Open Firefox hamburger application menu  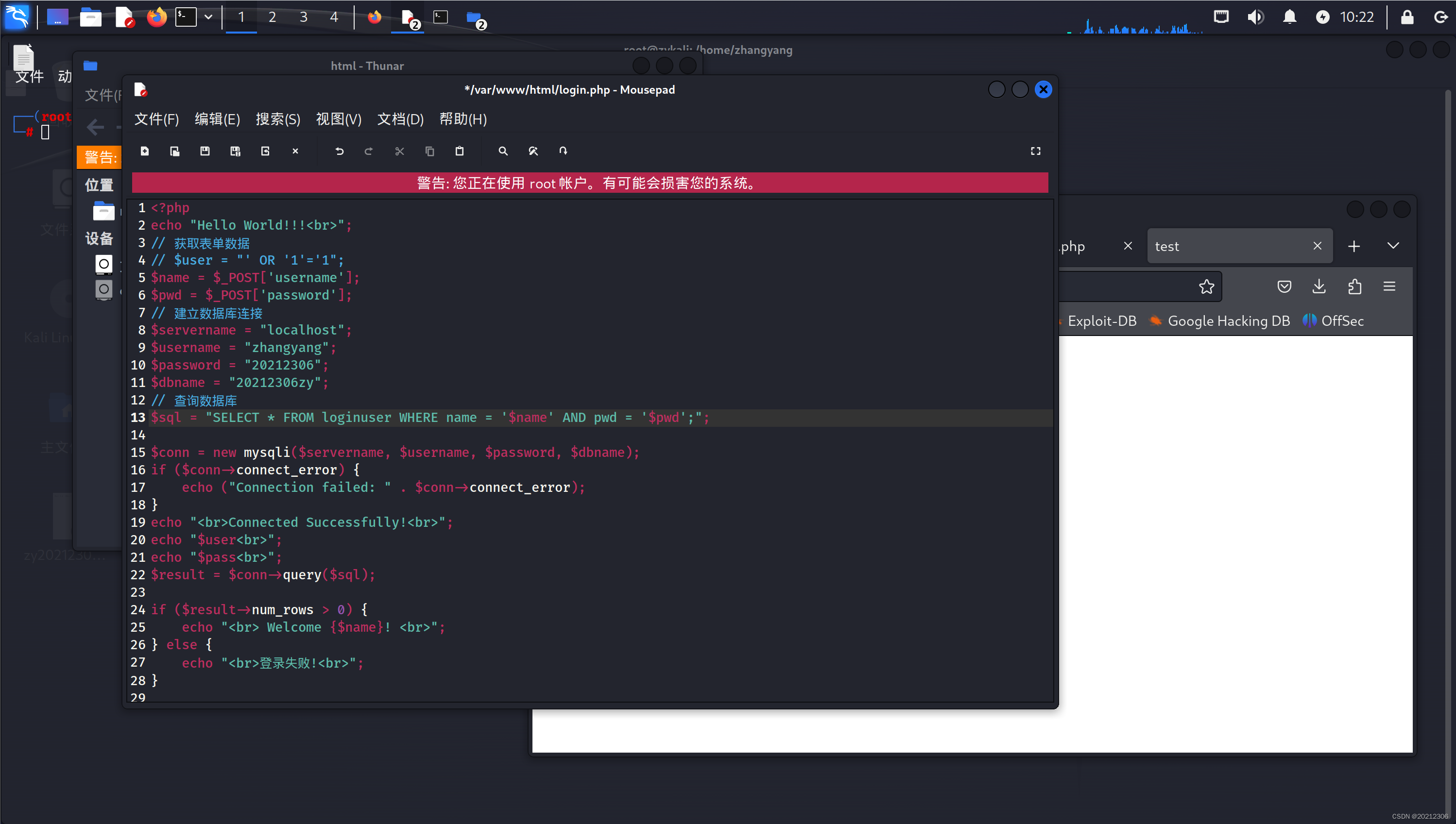click(1389, 286)
